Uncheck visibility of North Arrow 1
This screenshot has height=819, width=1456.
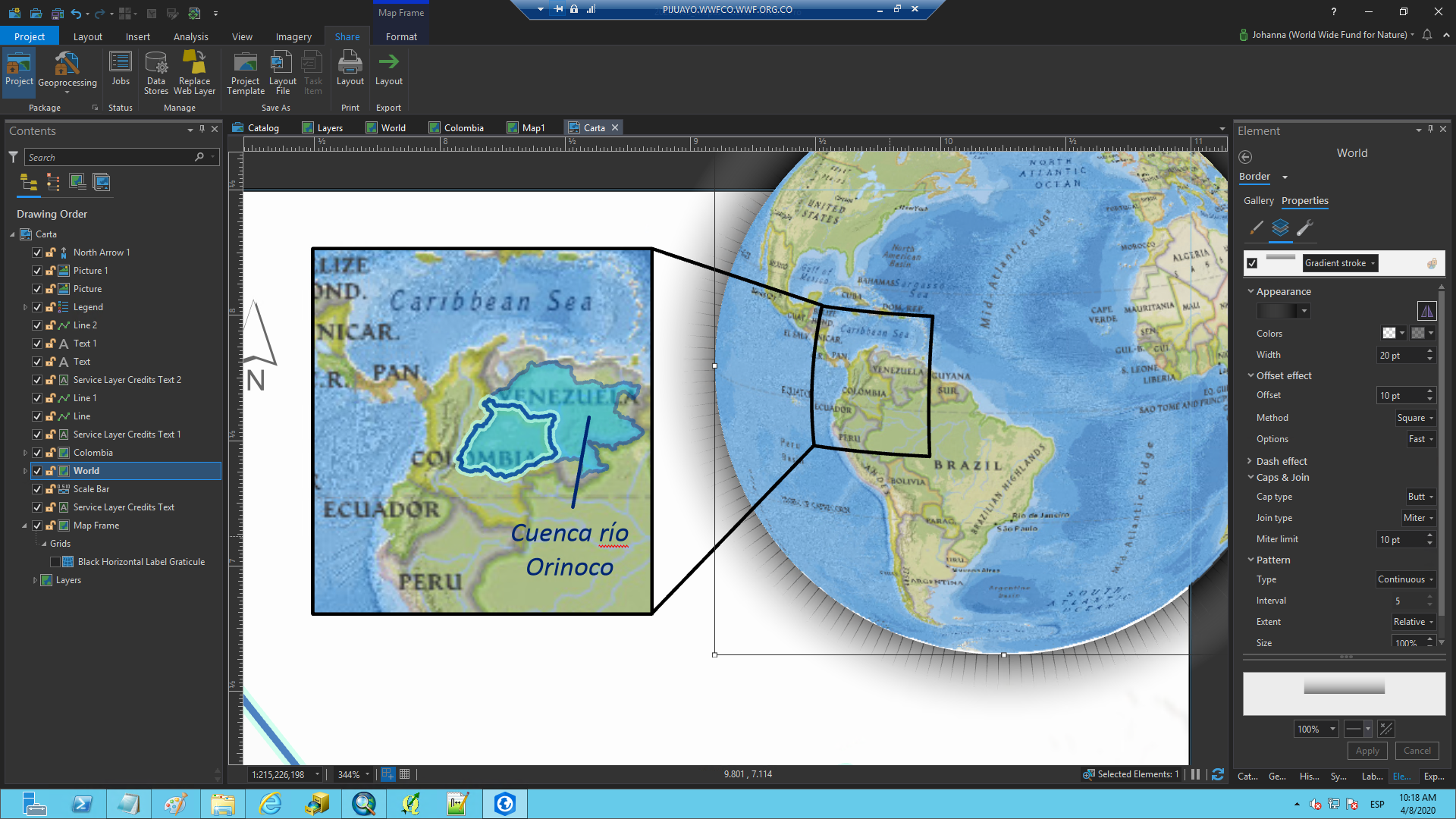[x=37, y=253]
